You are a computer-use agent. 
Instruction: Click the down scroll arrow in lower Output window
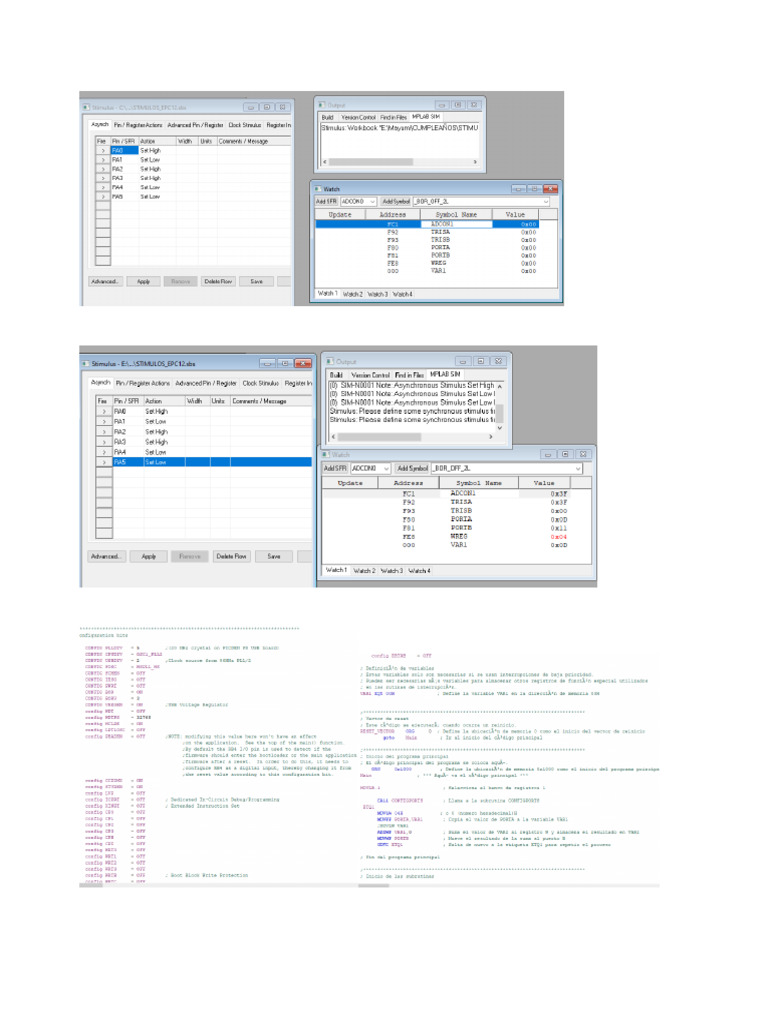(500, 428)
